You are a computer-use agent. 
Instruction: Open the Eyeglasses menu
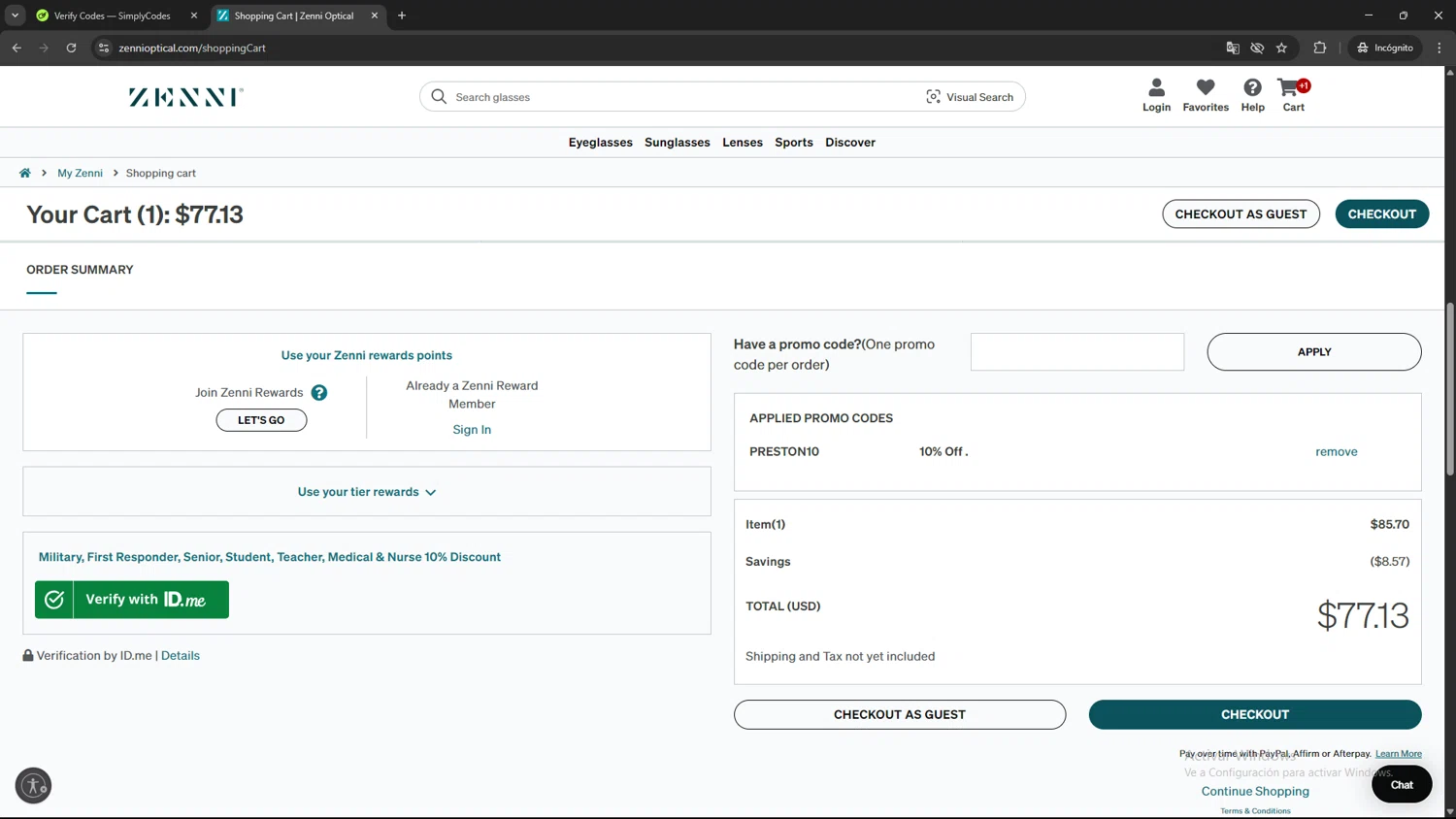pos(600,143)
